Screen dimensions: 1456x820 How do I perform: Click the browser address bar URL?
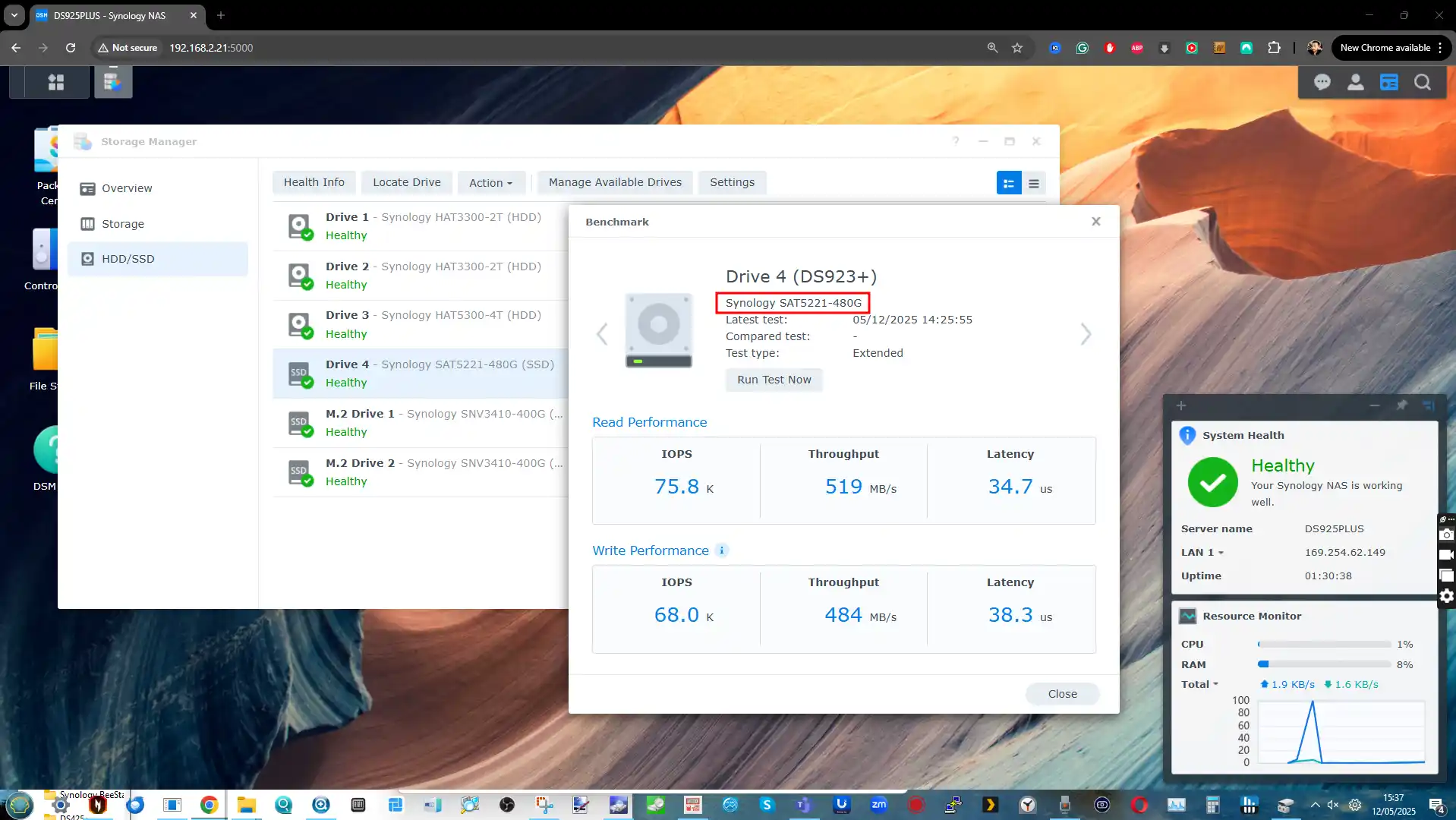pos(211,48)
